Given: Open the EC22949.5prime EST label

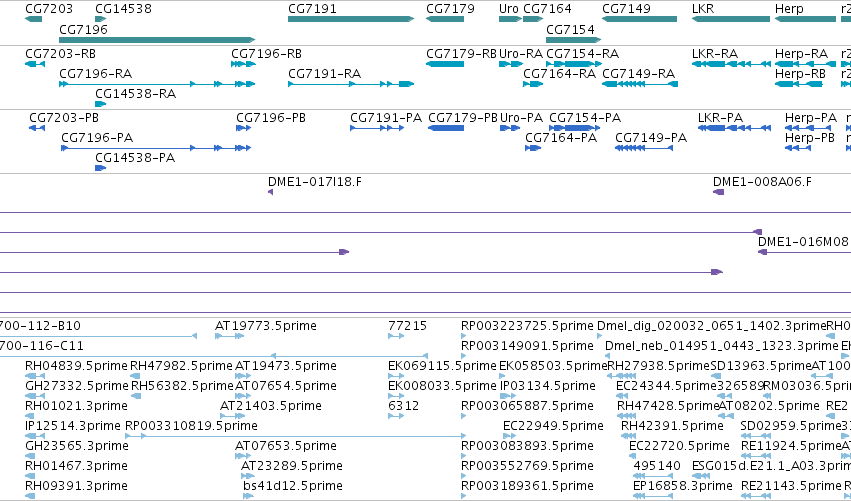Looking at the screenshot, I should pyautogui.click(x=554, y=426).
